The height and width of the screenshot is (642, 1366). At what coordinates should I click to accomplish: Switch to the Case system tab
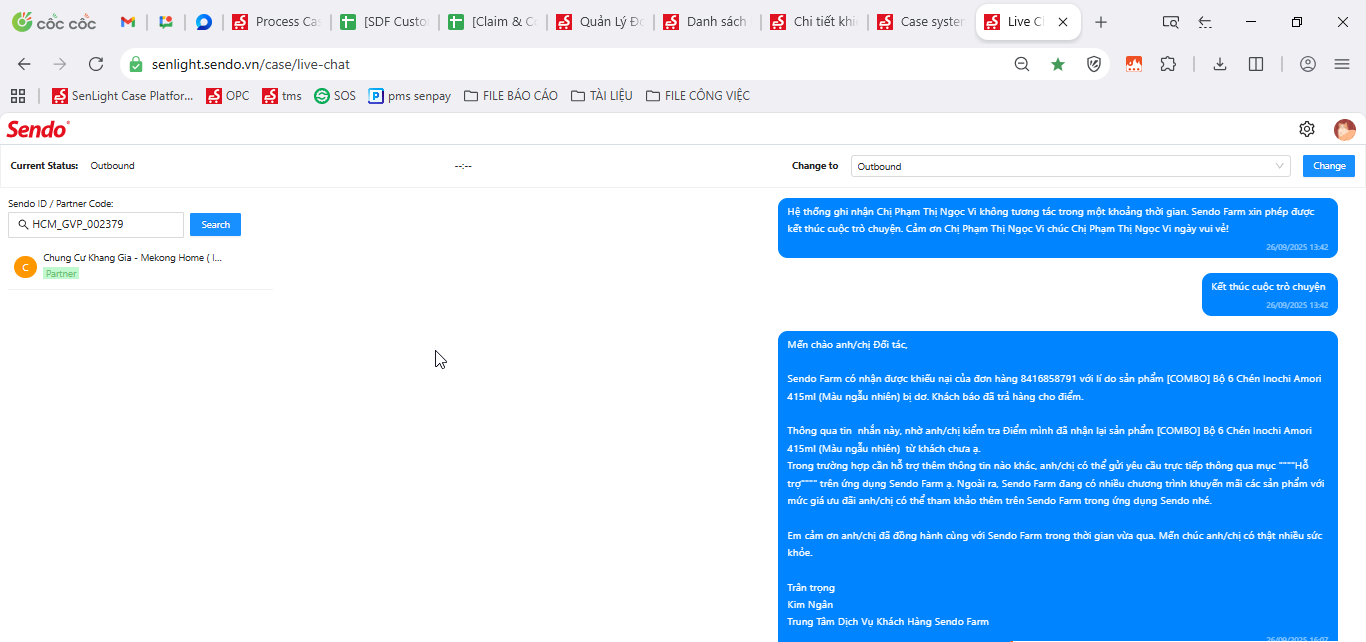click(920, 22)
